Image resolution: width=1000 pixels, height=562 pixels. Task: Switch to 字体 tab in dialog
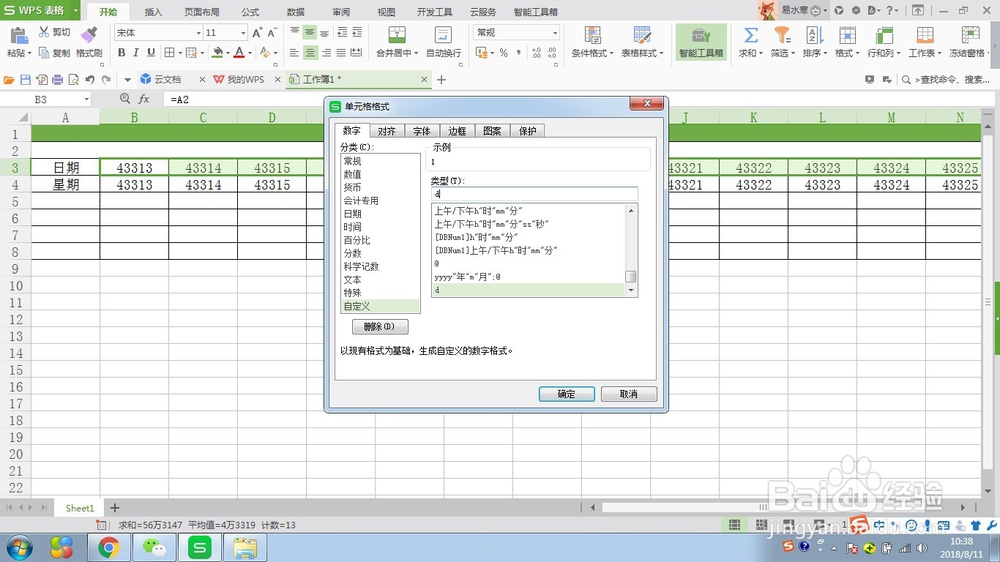pos(422,131)
